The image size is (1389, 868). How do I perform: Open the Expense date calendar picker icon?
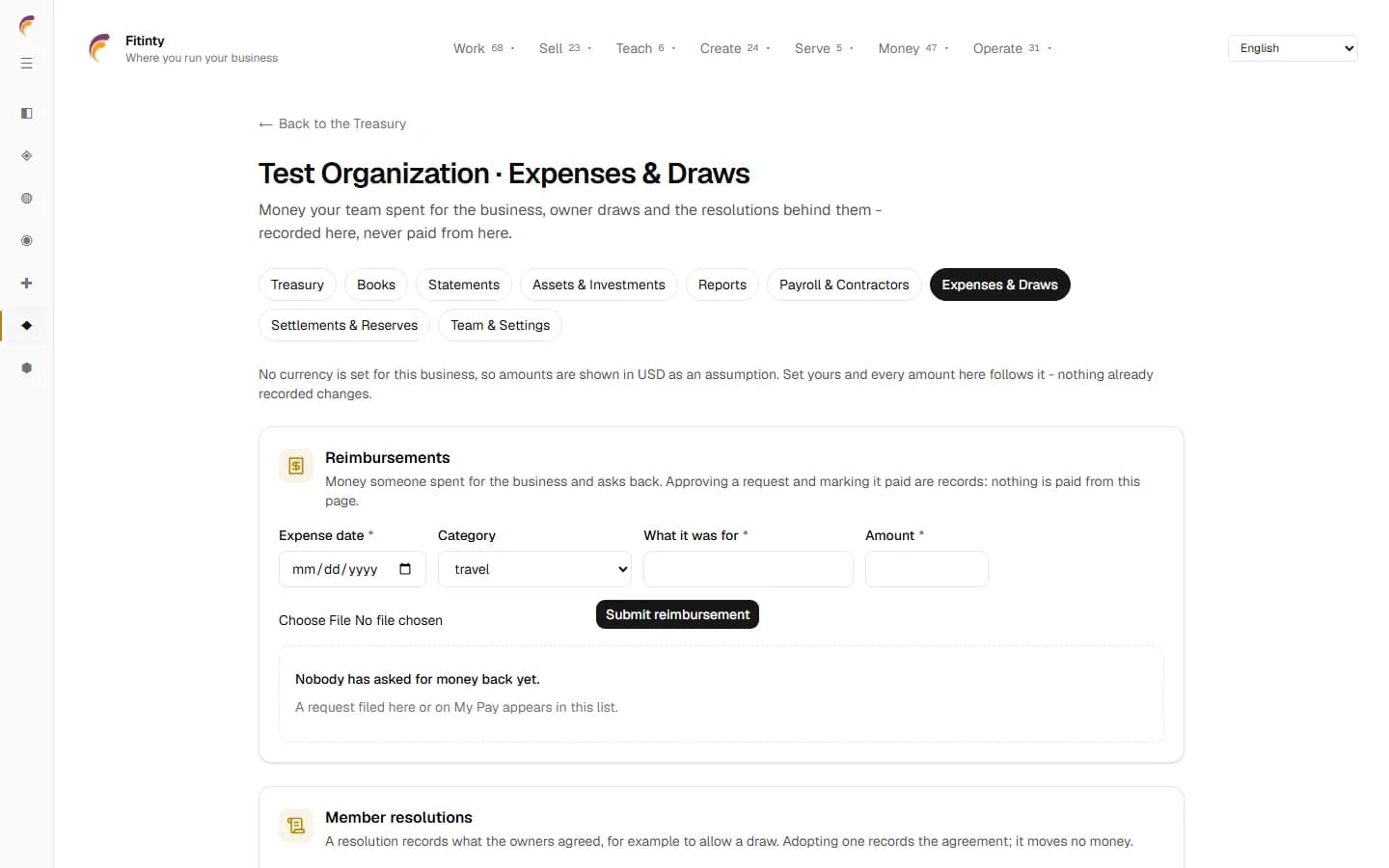coord(405,569)
